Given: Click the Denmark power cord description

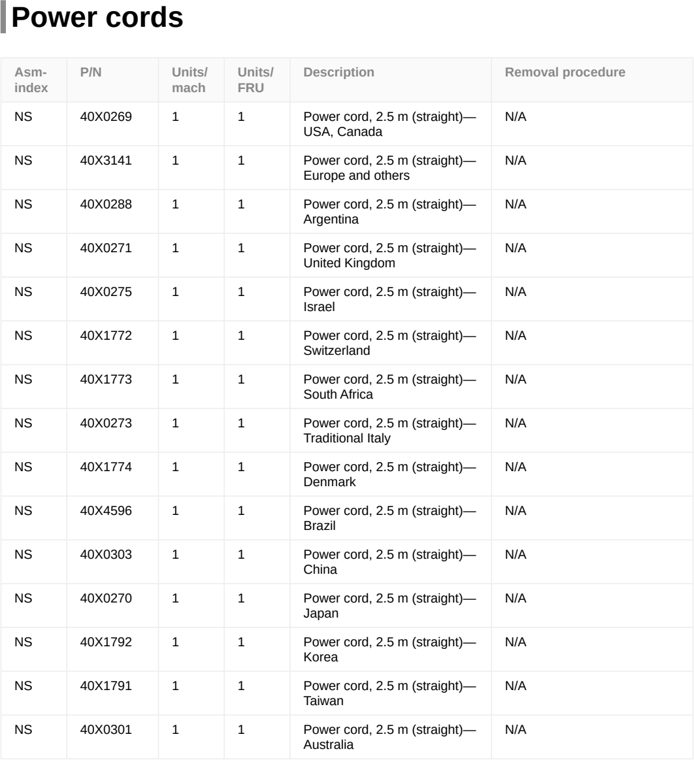Looking at the screenshot, I should pyautogui.click(x=390, y=475).
